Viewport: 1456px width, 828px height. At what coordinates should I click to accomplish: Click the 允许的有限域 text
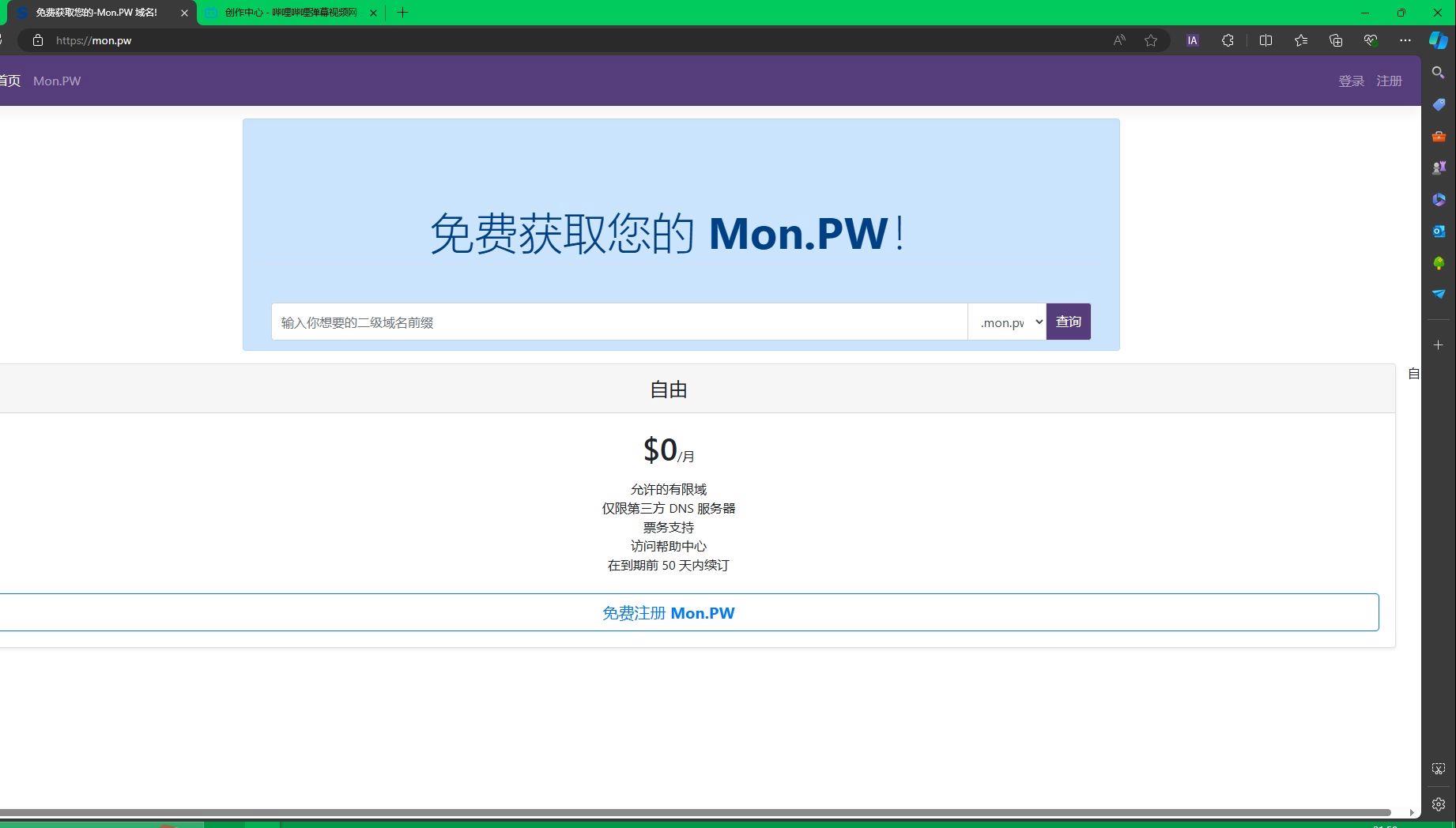669,489
